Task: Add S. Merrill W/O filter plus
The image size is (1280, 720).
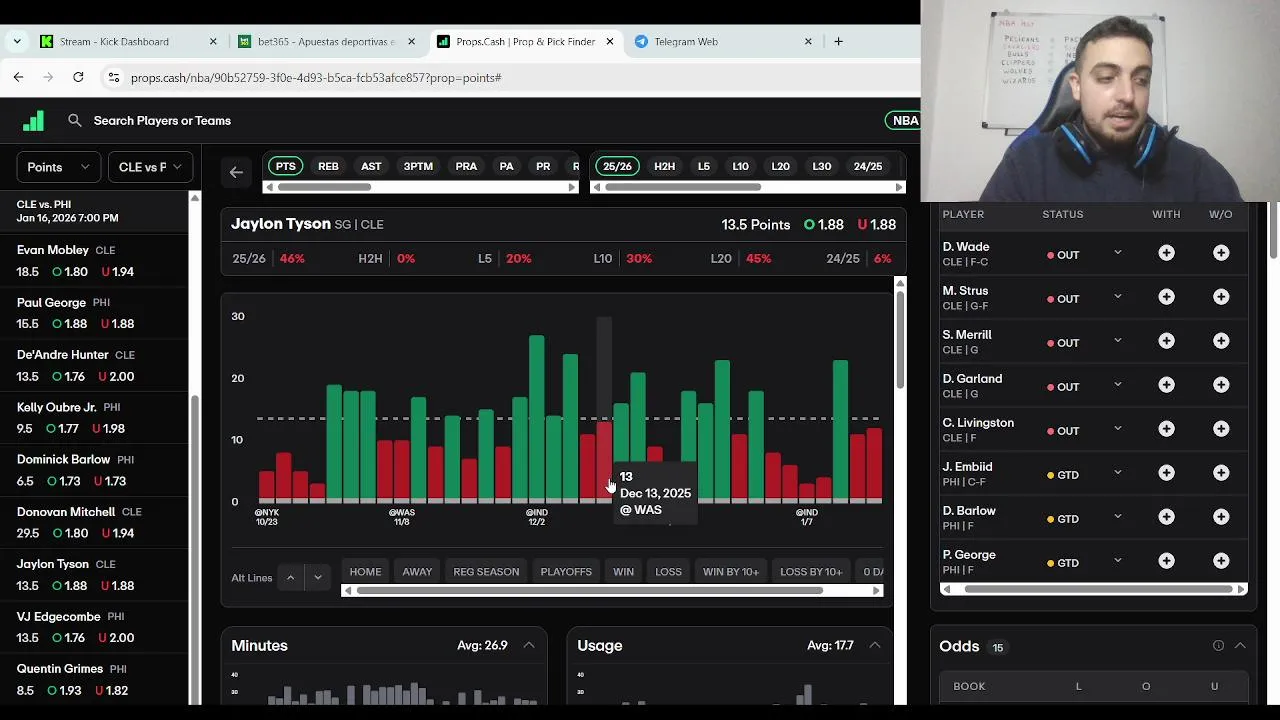Action: tap(1221, 341)
